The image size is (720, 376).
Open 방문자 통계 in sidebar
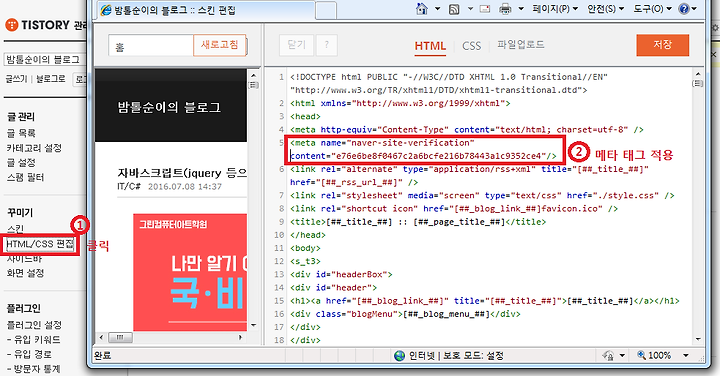pos(34,369)
